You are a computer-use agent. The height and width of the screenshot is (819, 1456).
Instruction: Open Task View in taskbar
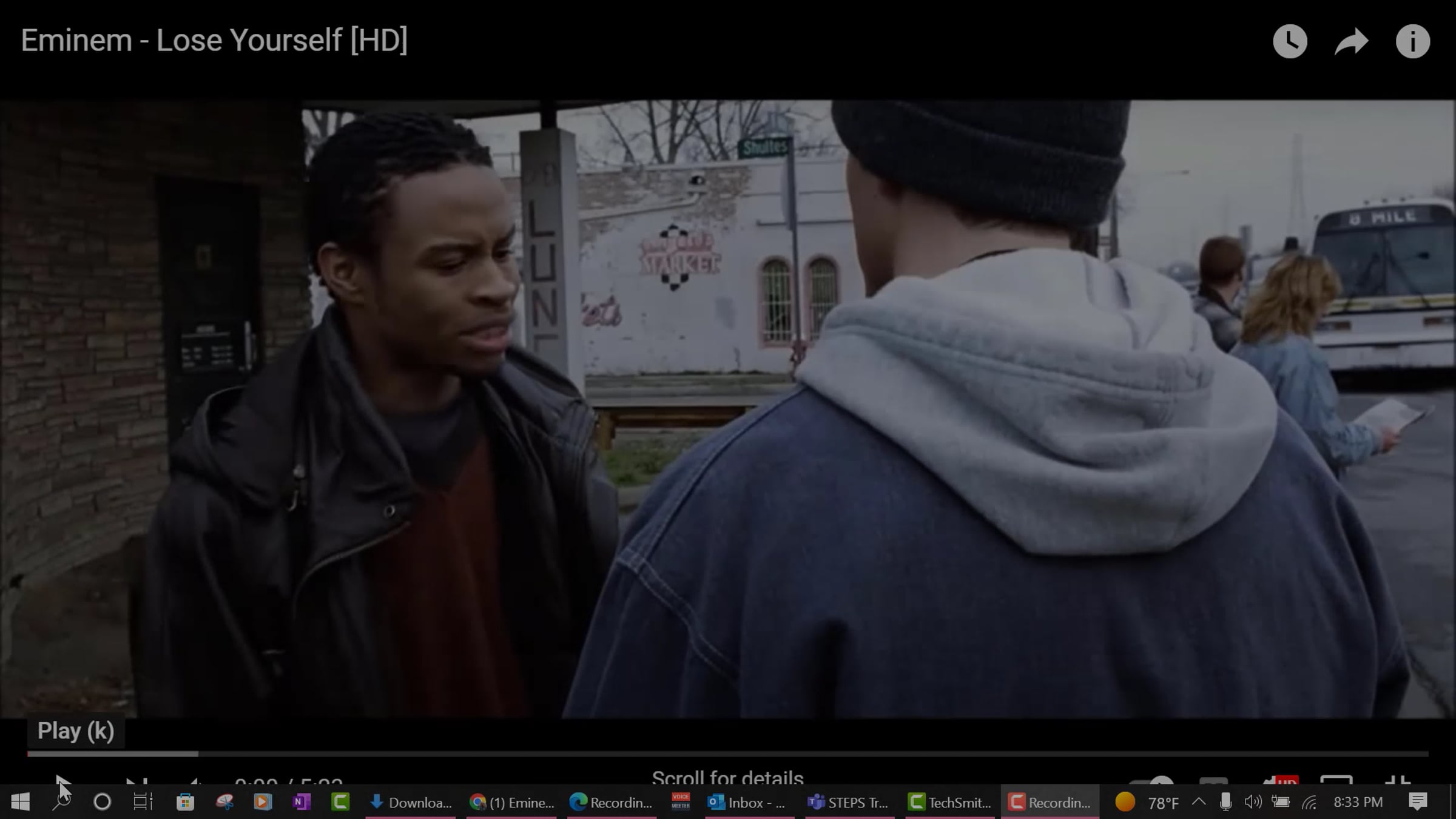pyautogui.click(x=143, y=802)
